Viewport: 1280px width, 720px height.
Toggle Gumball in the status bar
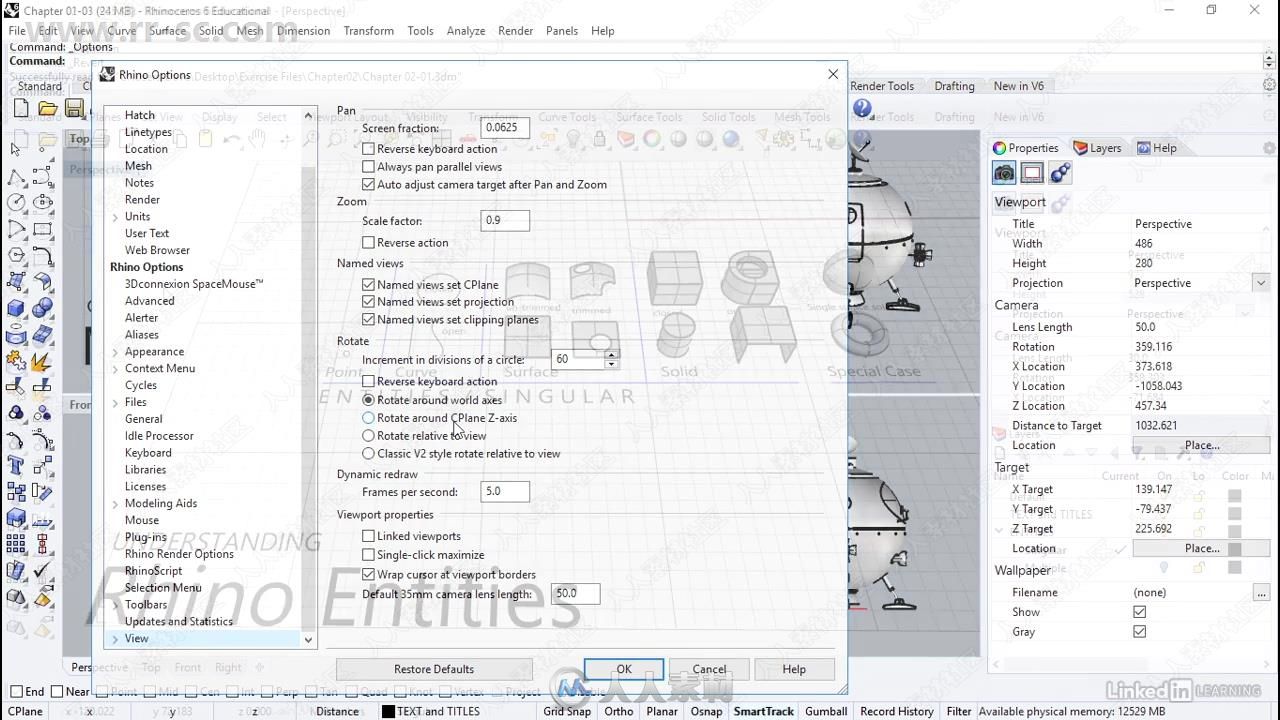coord(826,712)
